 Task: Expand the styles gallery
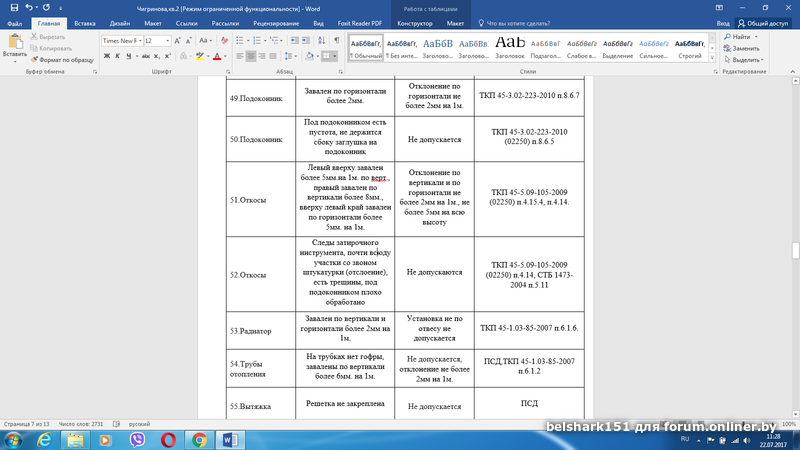pyautogui.click(x=712, y=58)
